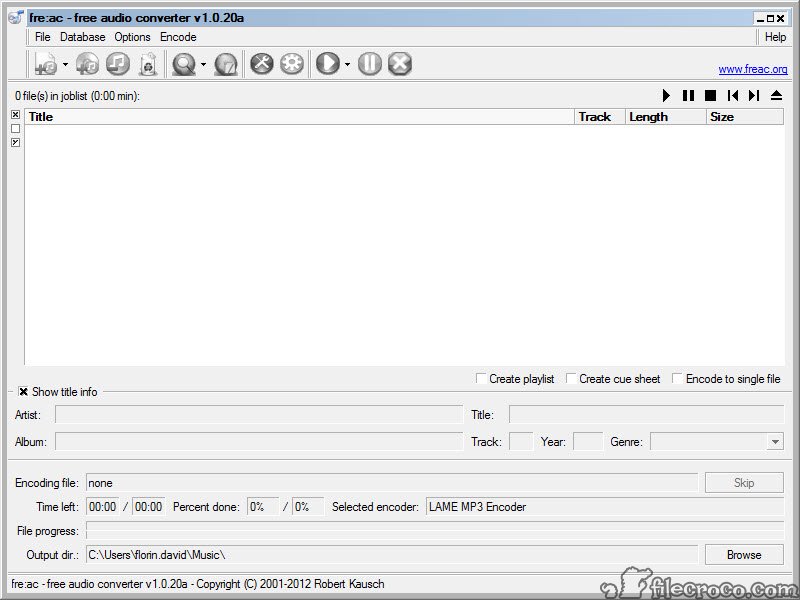Click the toolbar Stop encoding X icon
Screen dimensions: 800x600
[400, 64]
